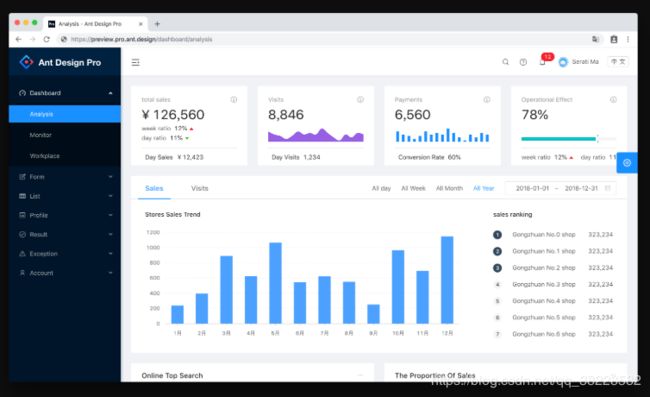Click the Ant Design Pro logo
This screenshot has height=397, width=650.
pos(60,62)
